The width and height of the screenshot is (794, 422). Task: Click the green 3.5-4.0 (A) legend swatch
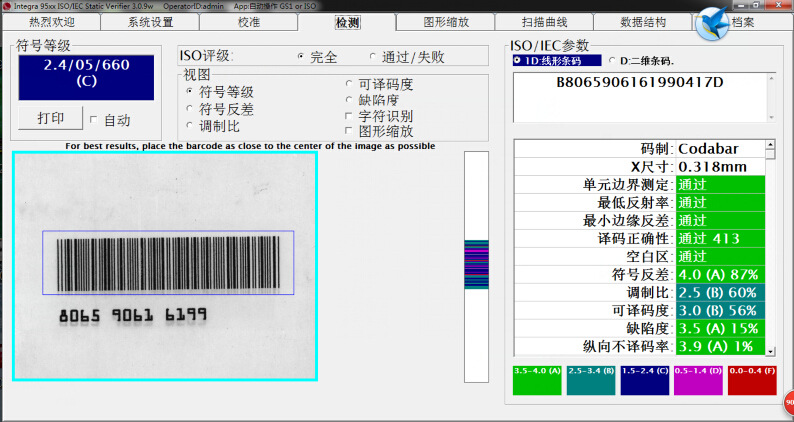coord(537,380)
